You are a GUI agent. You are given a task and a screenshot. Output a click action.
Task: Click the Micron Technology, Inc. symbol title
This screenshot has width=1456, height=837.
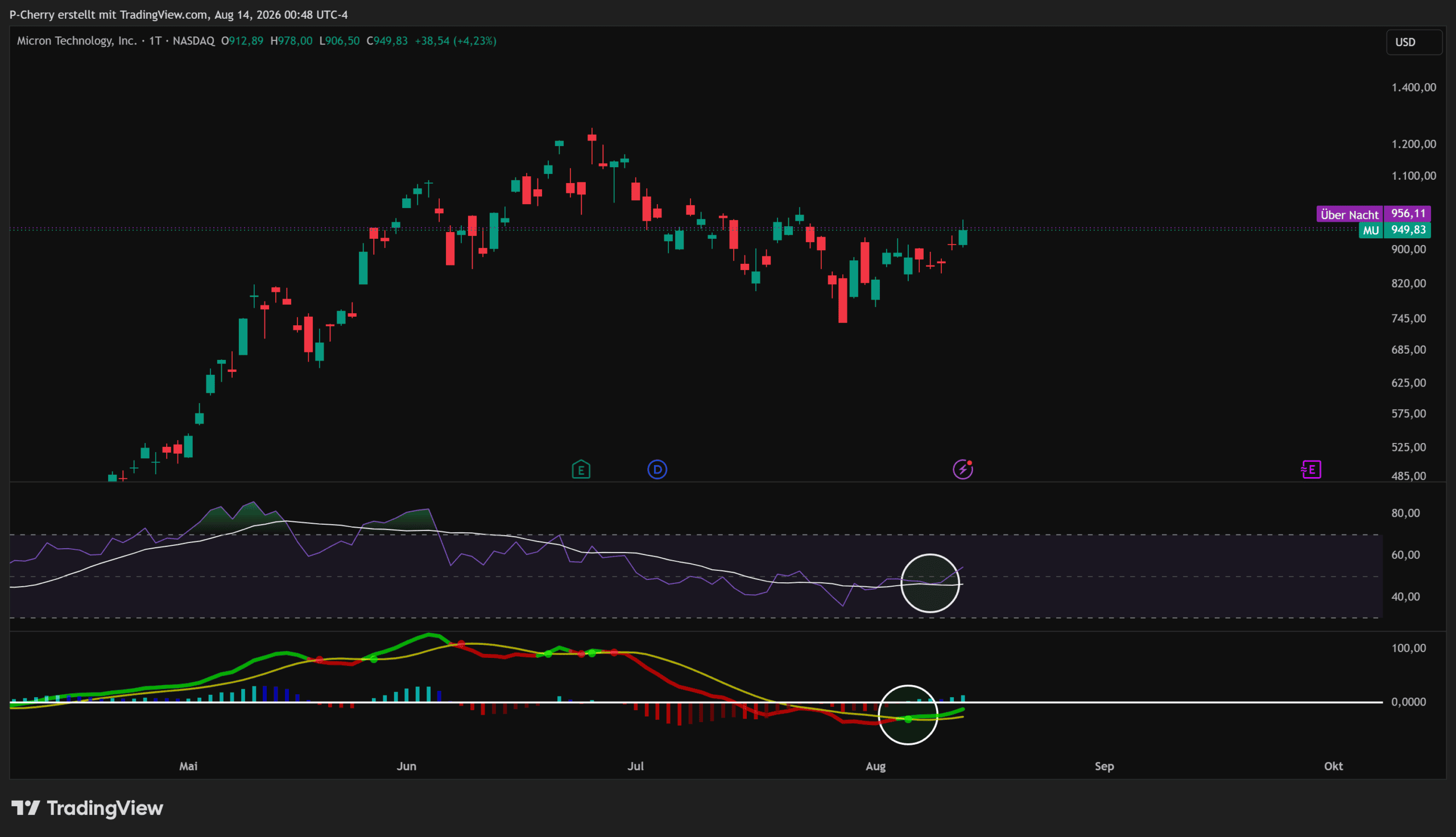77,41
